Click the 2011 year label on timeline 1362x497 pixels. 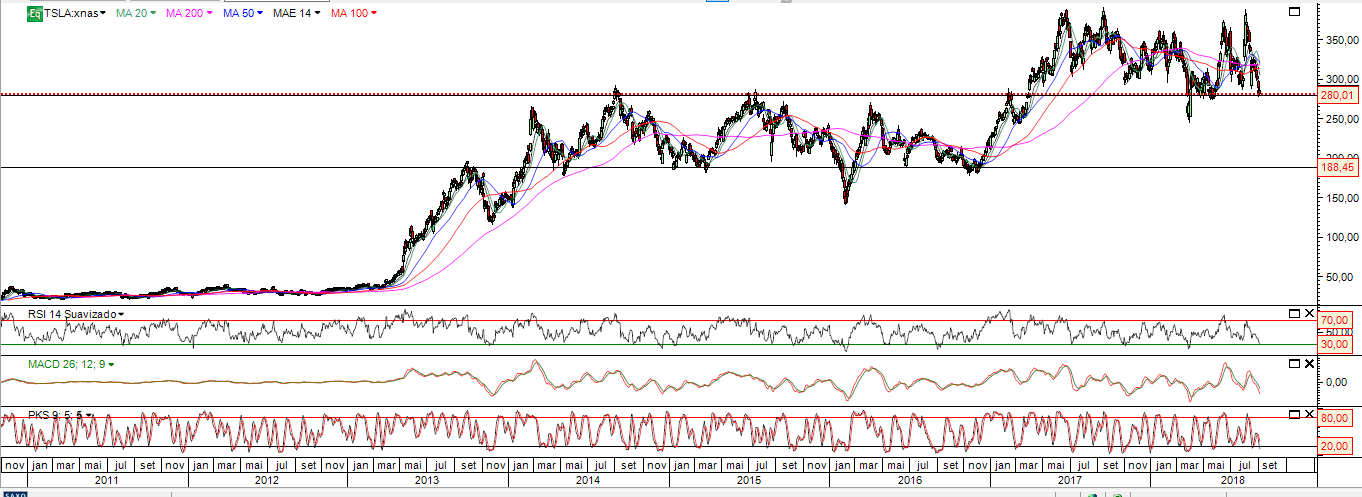tap(107, 480)
